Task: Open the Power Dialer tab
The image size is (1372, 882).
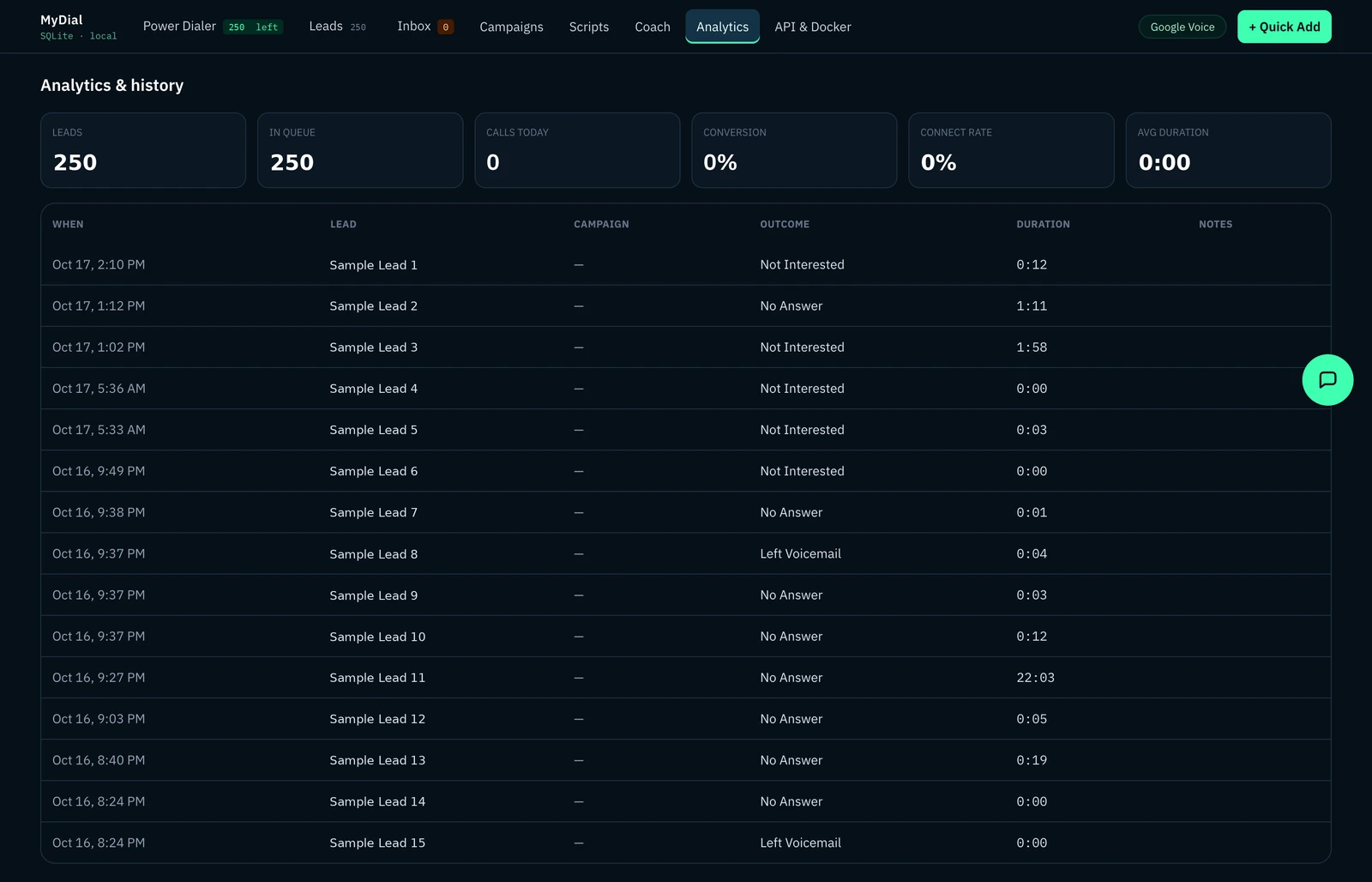Action: 213,27
